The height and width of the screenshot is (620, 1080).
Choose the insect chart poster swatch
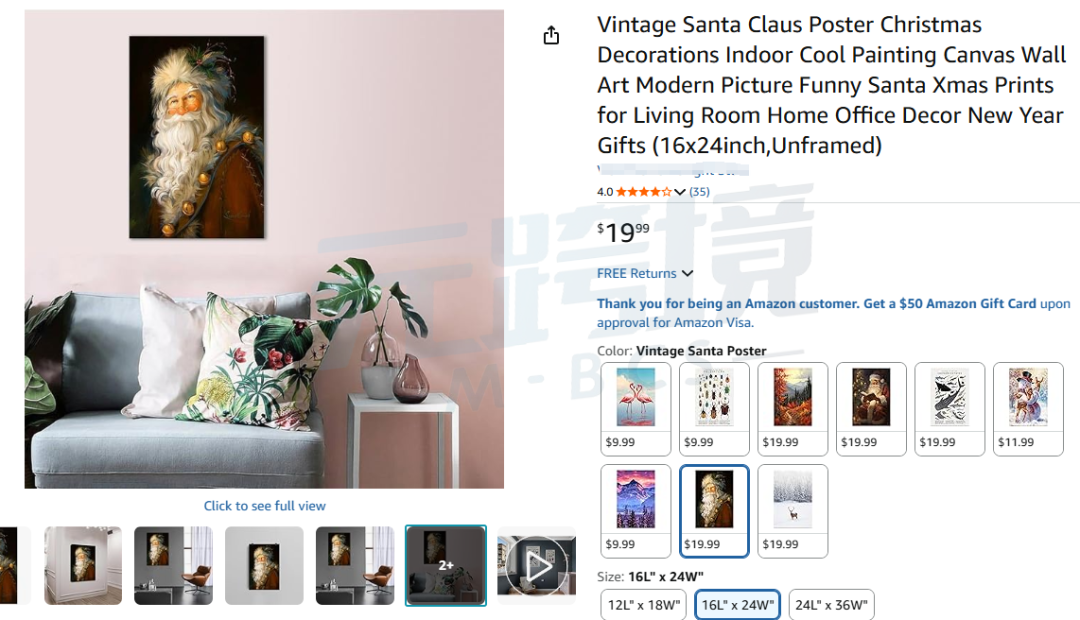point(714,409)
